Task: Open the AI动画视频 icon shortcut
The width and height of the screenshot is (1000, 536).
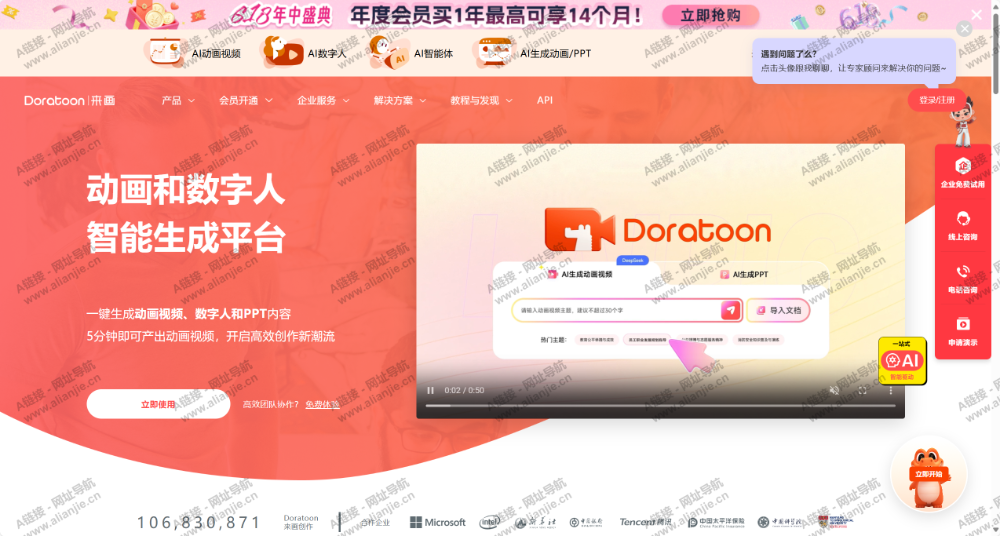Action: pyautogui.click(x=195, y=53)
